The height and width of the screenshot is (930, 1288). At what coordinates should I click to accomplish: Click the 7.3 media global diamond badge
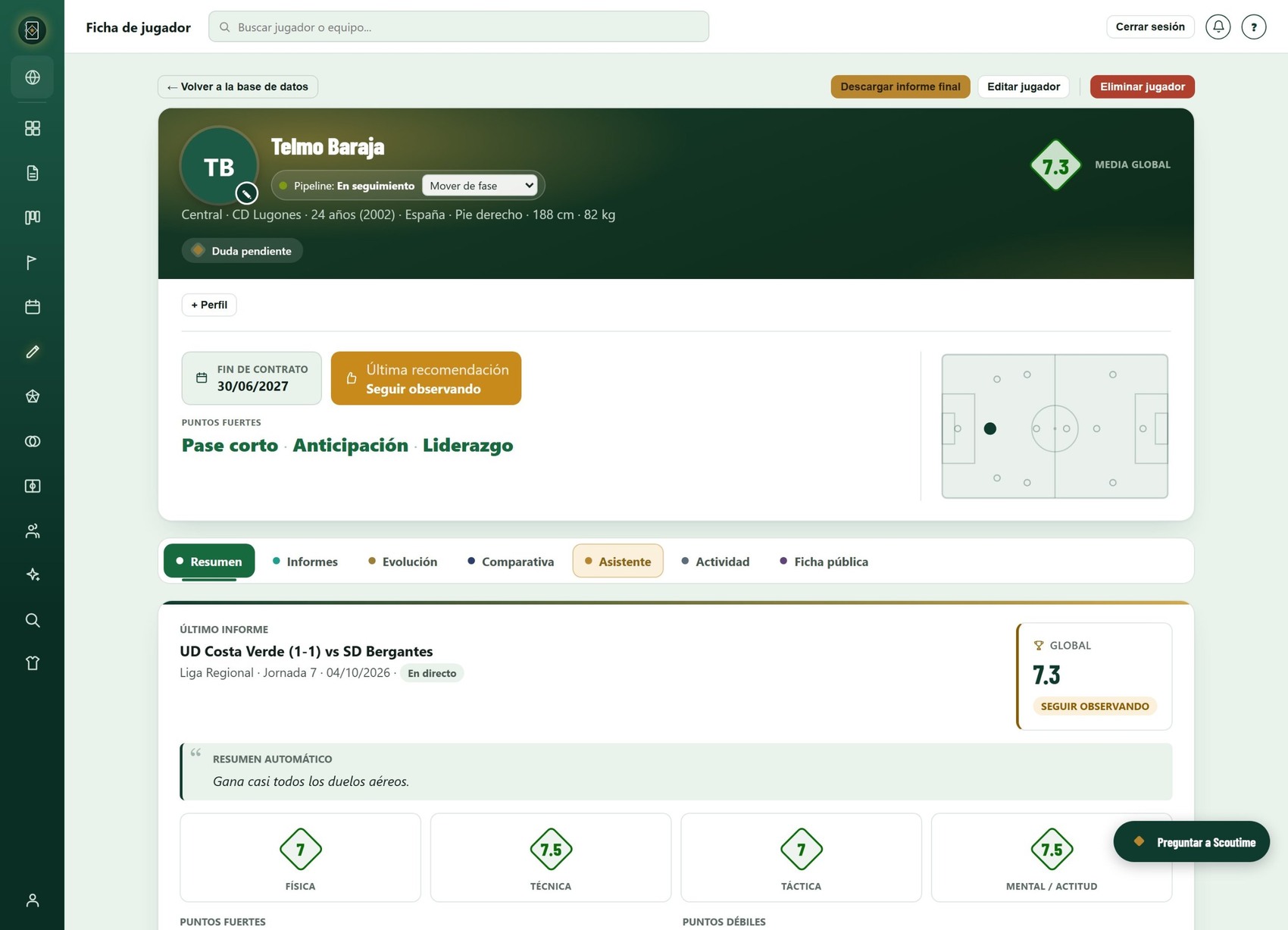(1055, 164)
